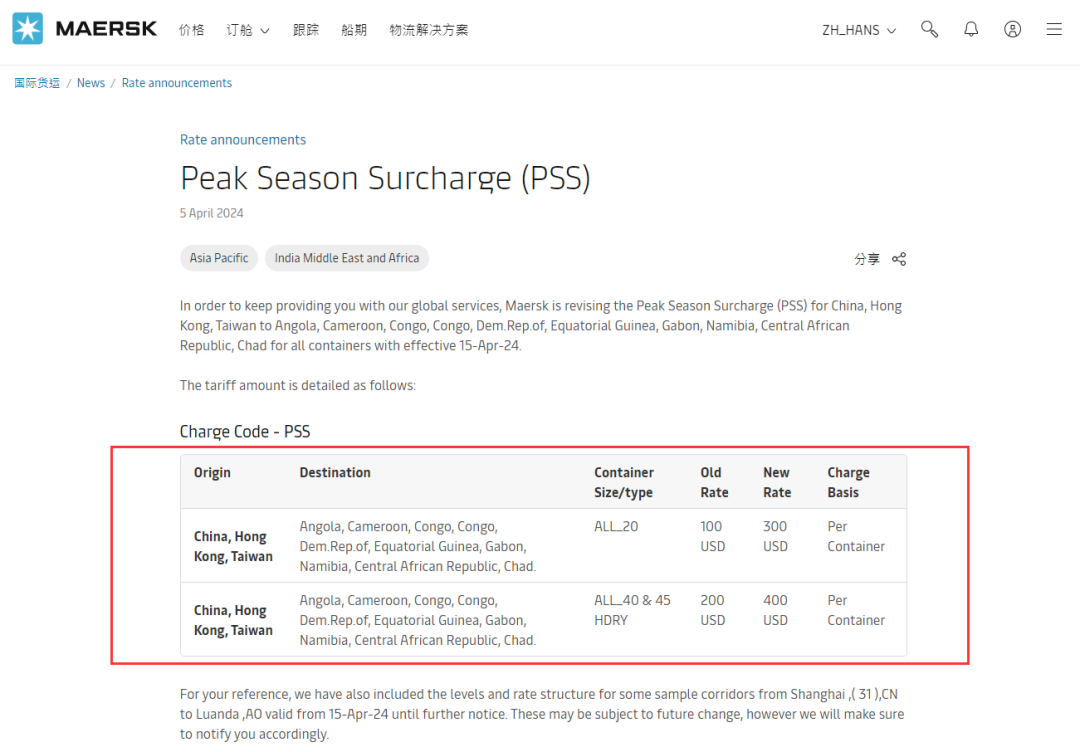This screenshot has width=1080, height=752.
Task: Open the ZH_HANS language selector
Action: [x=859, y=30]
